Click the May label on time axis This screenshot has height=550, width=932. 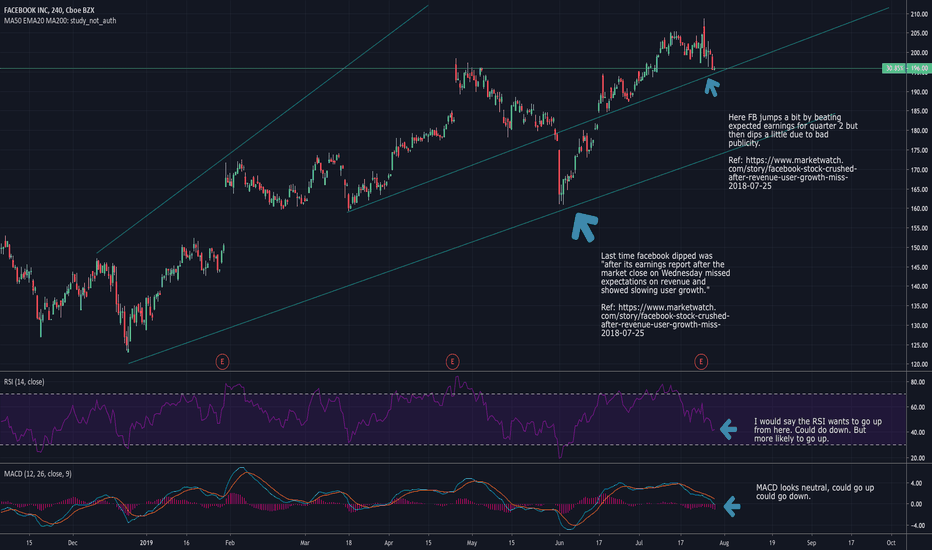[x=472, y=543]
